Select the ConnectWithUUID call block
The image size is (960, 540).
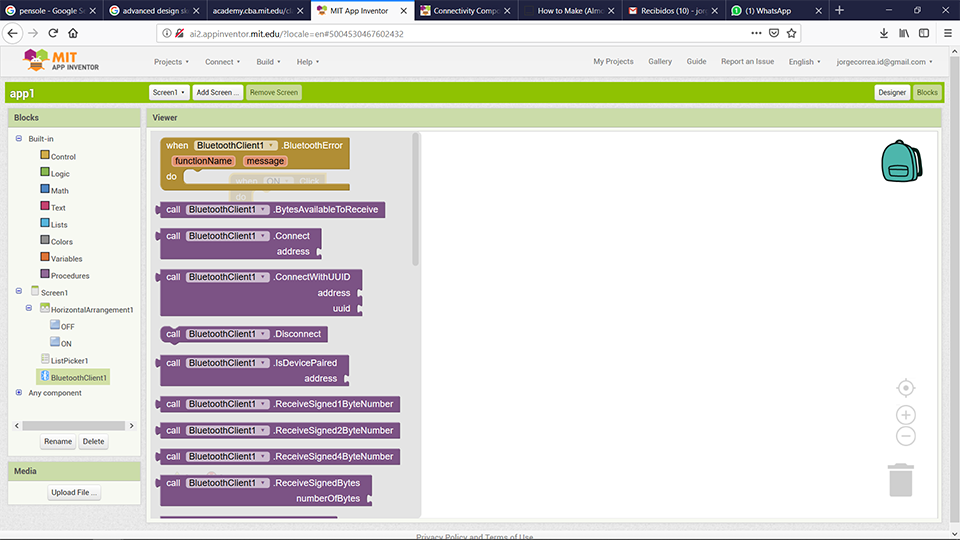(260, 293)
